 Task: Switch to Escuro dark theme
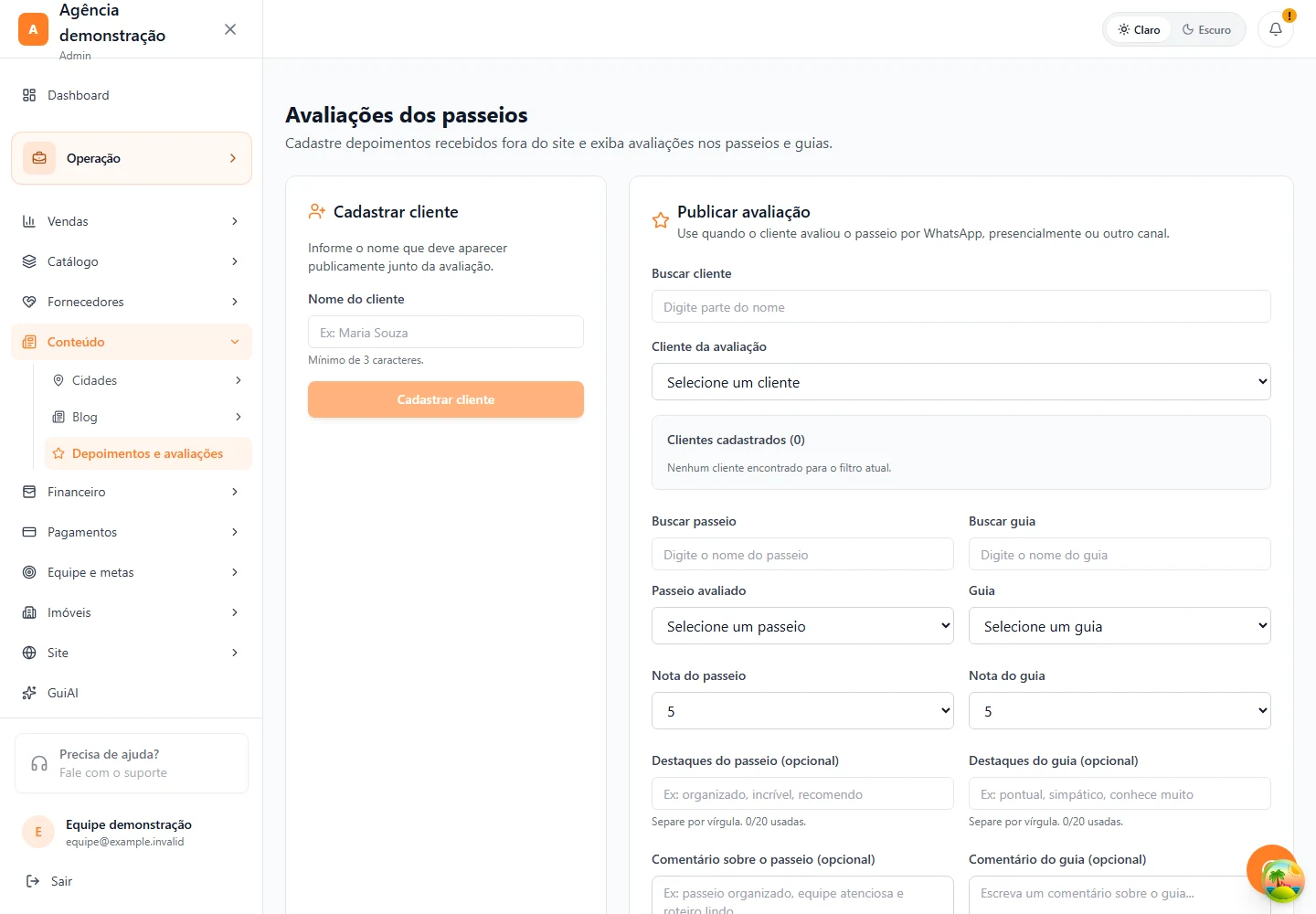(1206, 29)
